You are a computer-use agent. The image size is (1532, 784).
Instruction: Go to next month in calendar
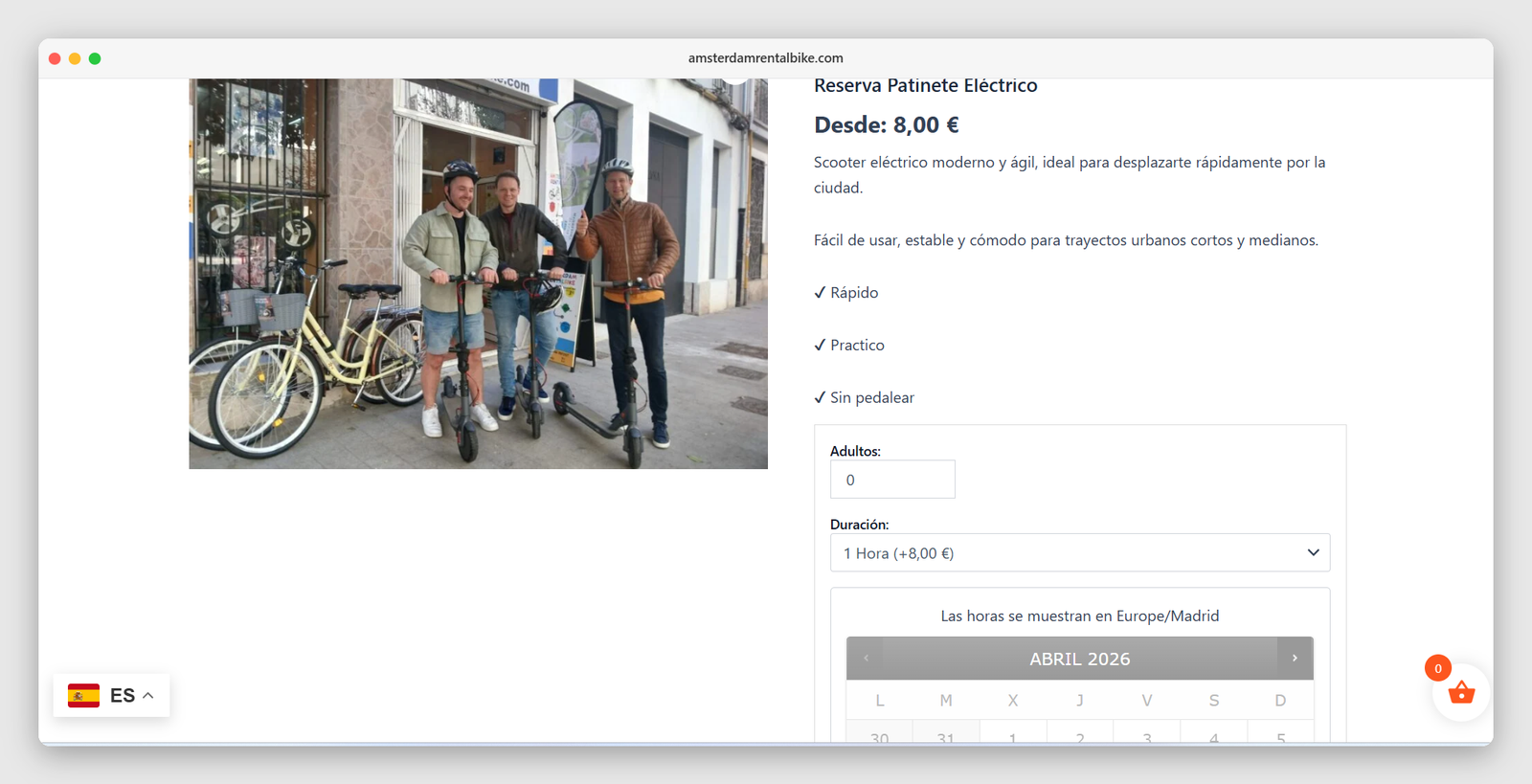tap(1295, 658)
